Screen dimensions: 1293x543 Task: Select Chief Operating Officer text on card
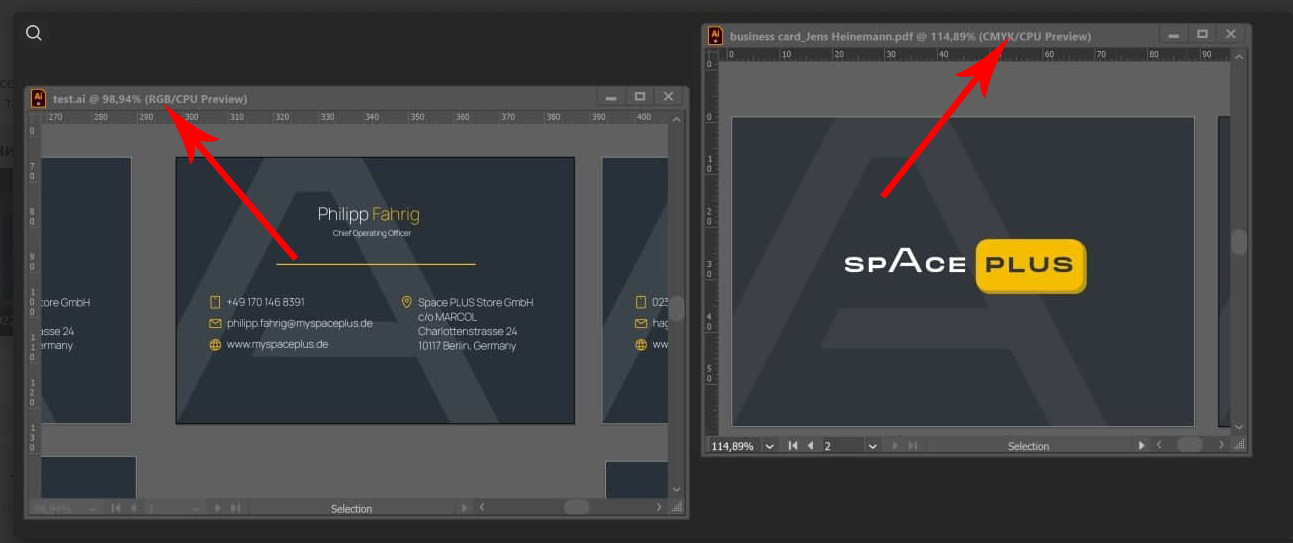tap(372, 233)
